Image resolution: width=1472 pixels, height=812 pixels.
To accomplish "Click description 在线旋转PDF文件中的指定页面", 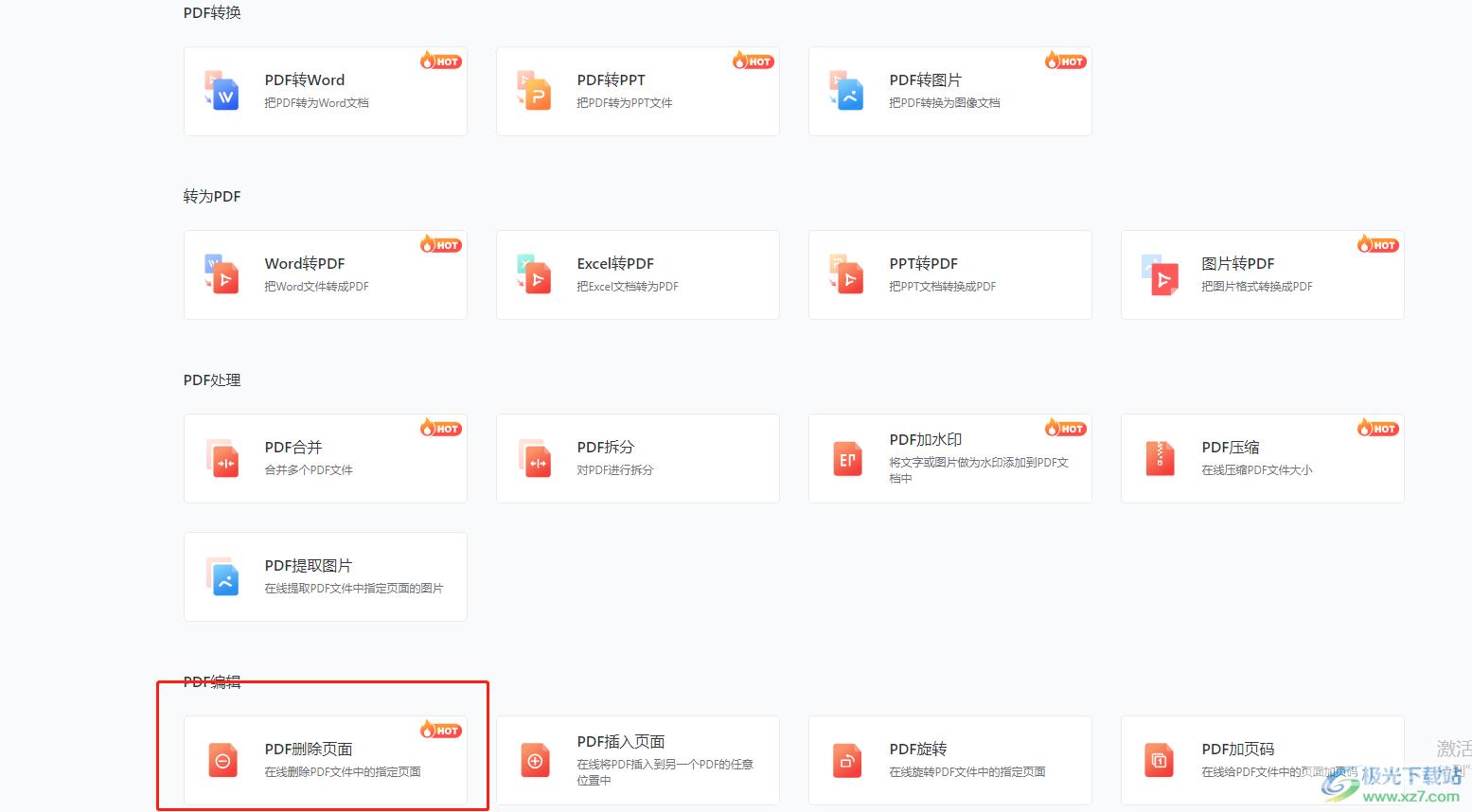I will (967, 772).
